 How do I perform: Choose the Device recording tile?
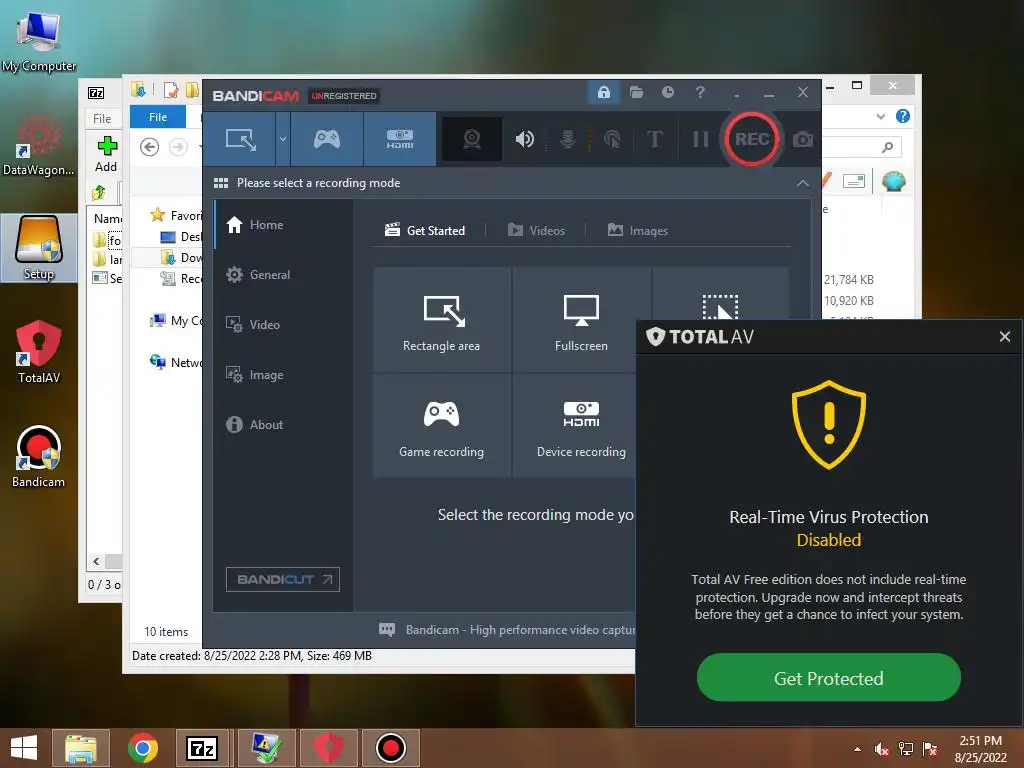[575, 425]
